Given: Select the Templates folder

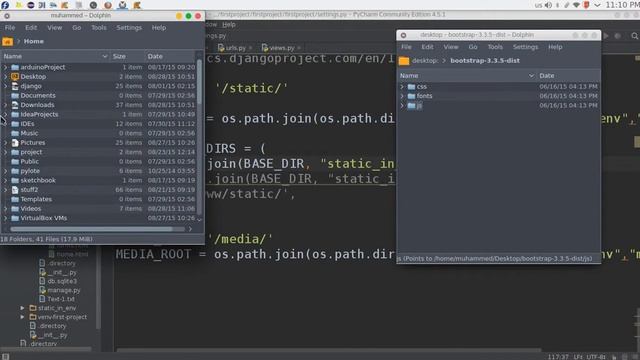Looking at the screenshot, I should [36, 199].
